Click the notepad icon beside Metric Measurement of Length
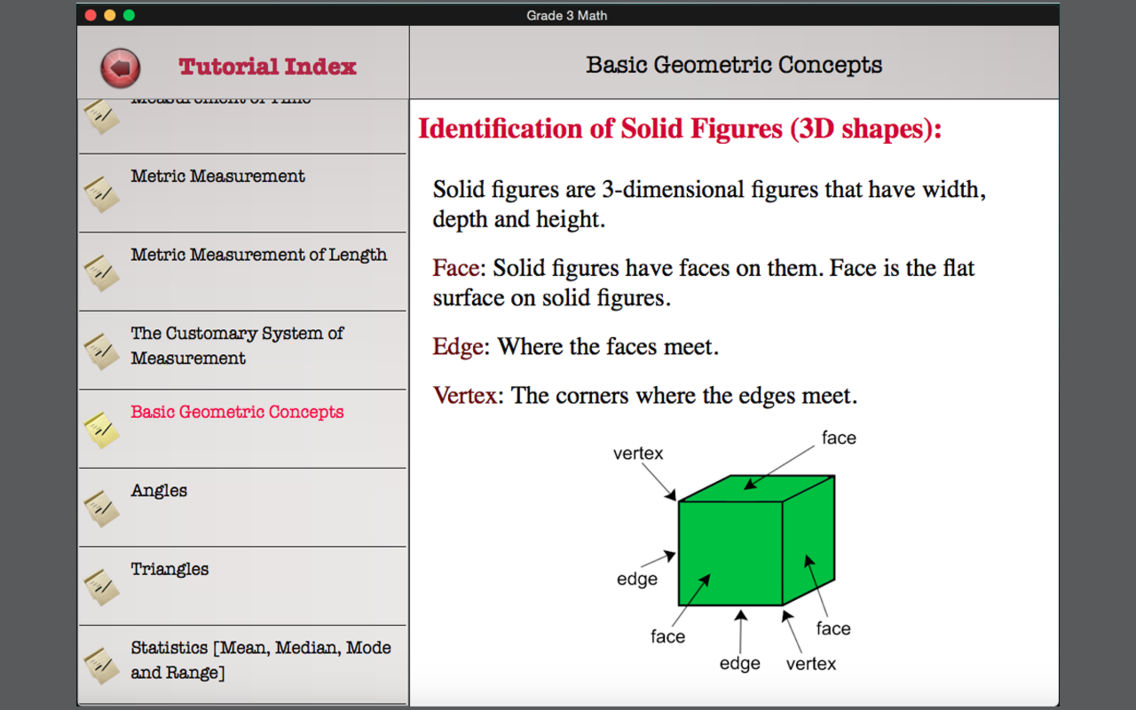 click(101, 271)
